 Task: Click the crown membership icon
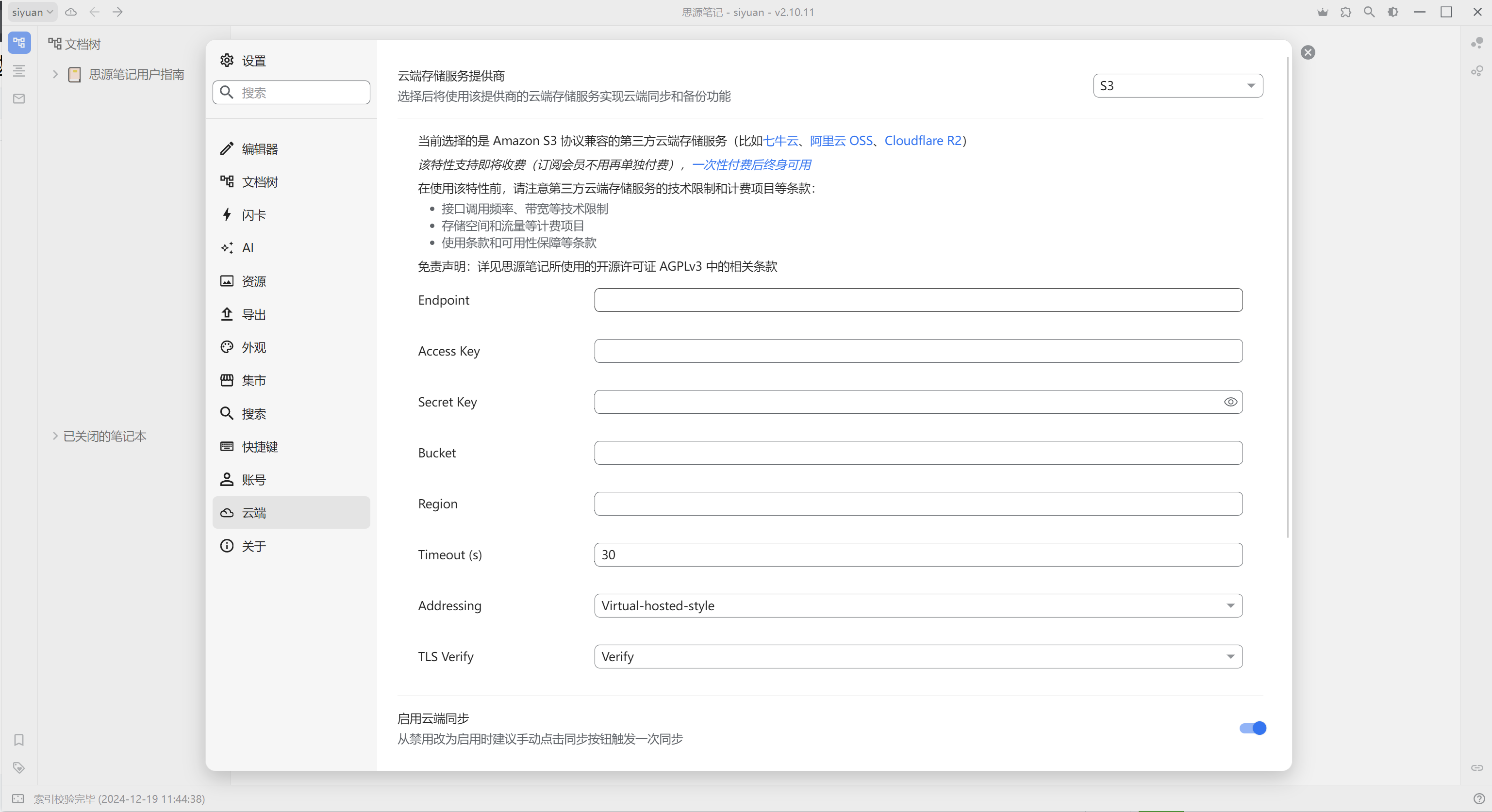pos(1322,12)
